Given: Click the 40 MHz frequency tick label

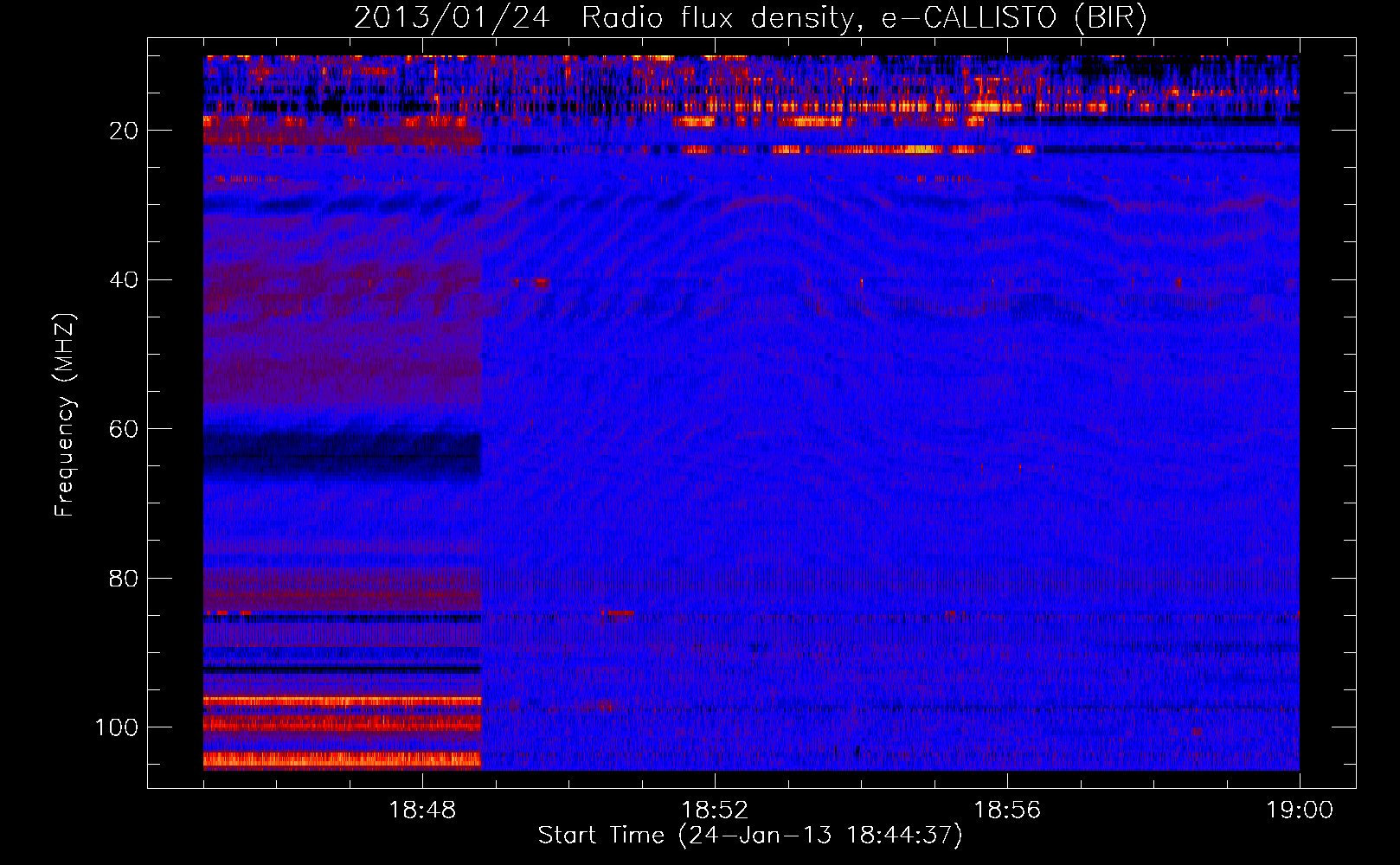Looking at the screenshot, I should click(x=124, y=279).
